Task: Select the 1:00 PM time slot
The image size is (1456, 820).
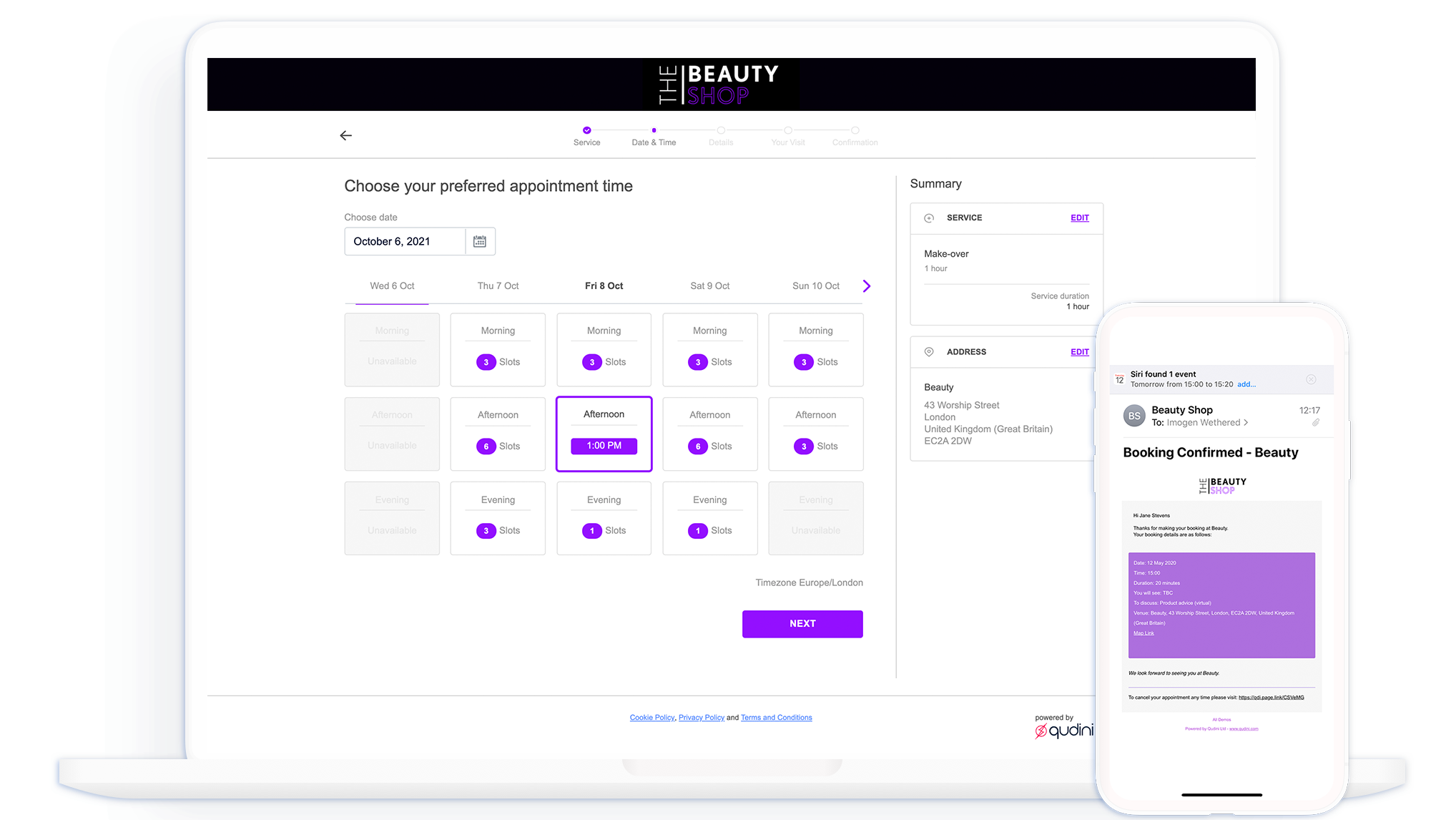Action: coord(604,446)
